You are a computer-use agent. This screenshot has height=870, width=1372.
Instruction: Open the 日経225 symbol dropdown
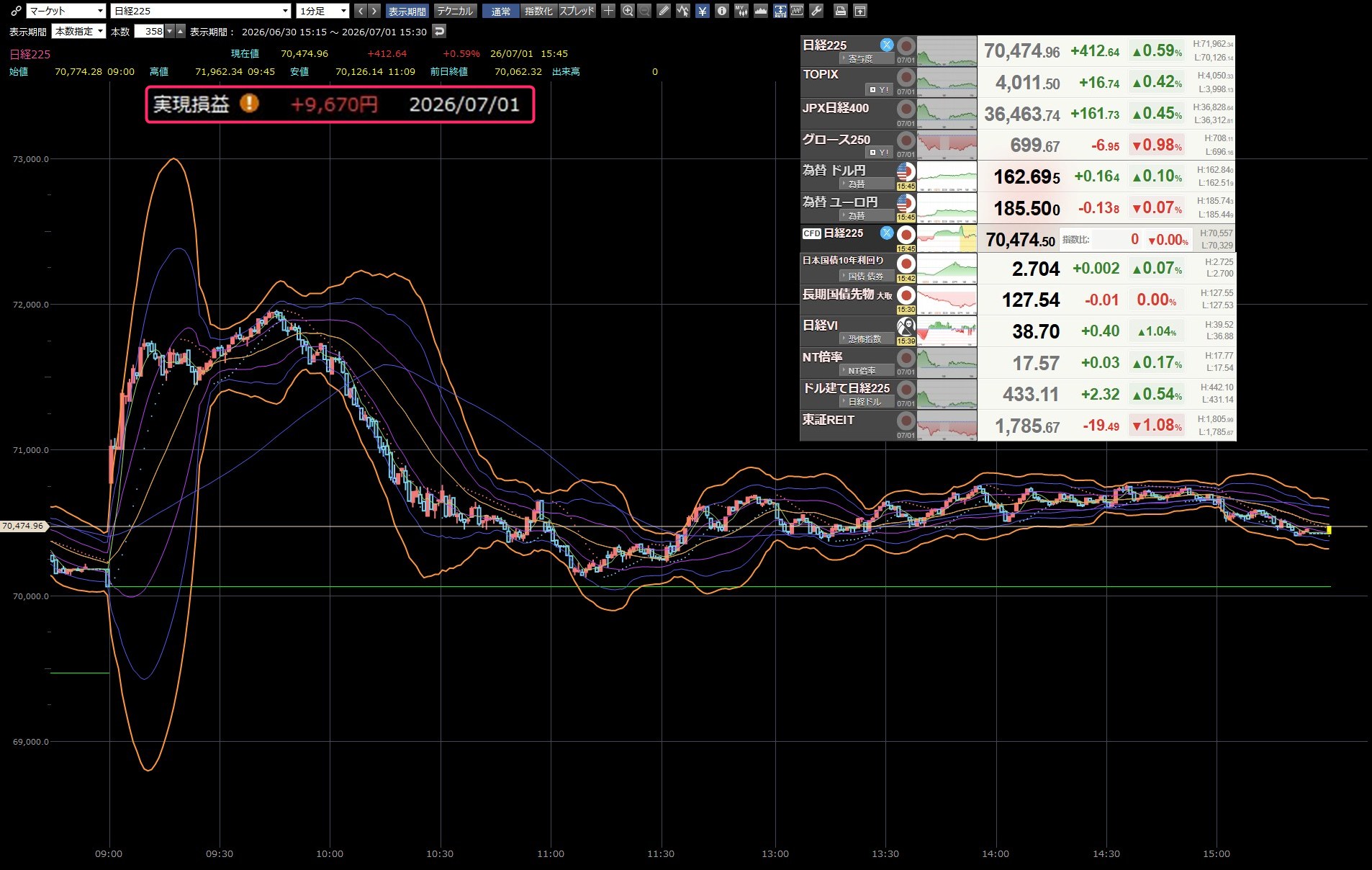pos(201,11)
